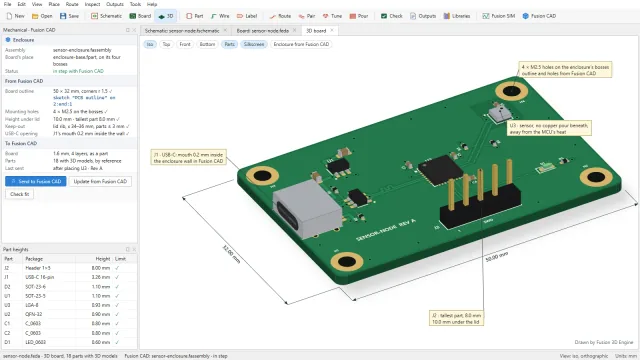Click the J2 tallest part callout
The image size is (640, 360).
[456, 318]
